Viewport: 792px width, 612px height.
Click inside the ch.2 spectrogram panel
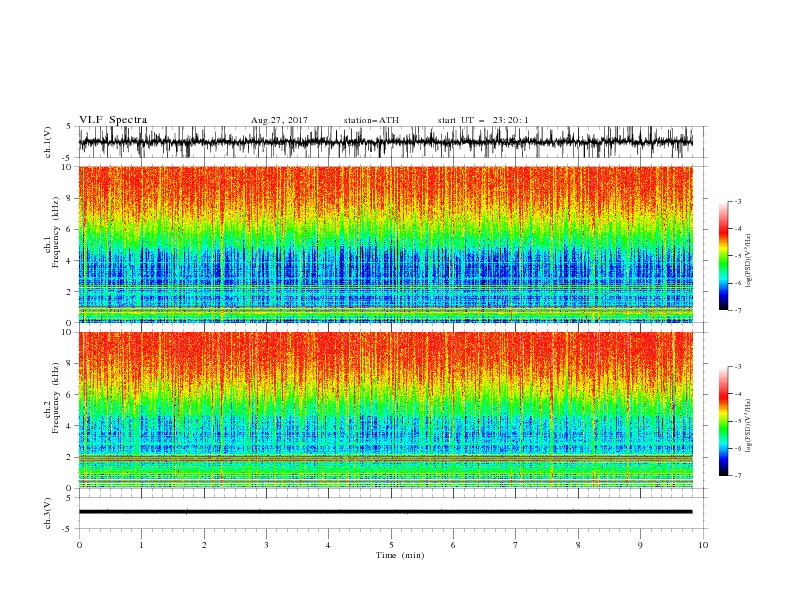[x=385, y=410]
